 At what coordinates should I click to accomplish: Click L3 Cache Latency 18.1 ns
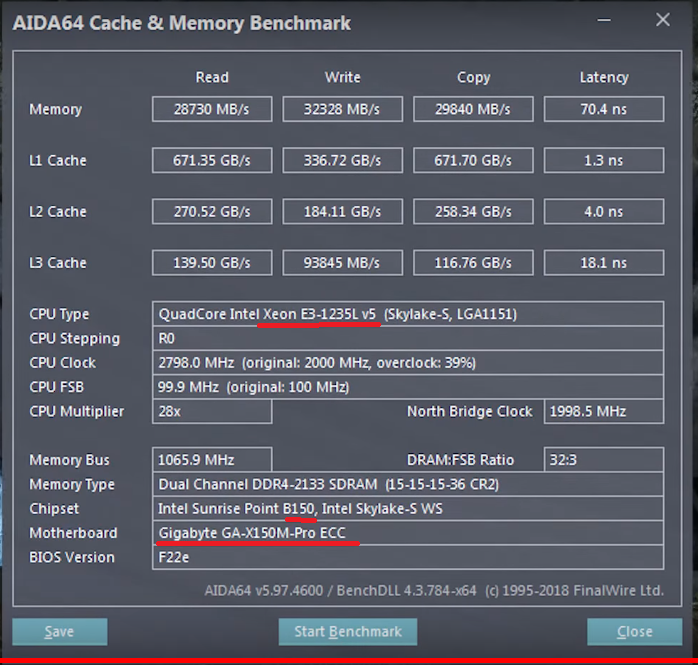tap(604, 263)
